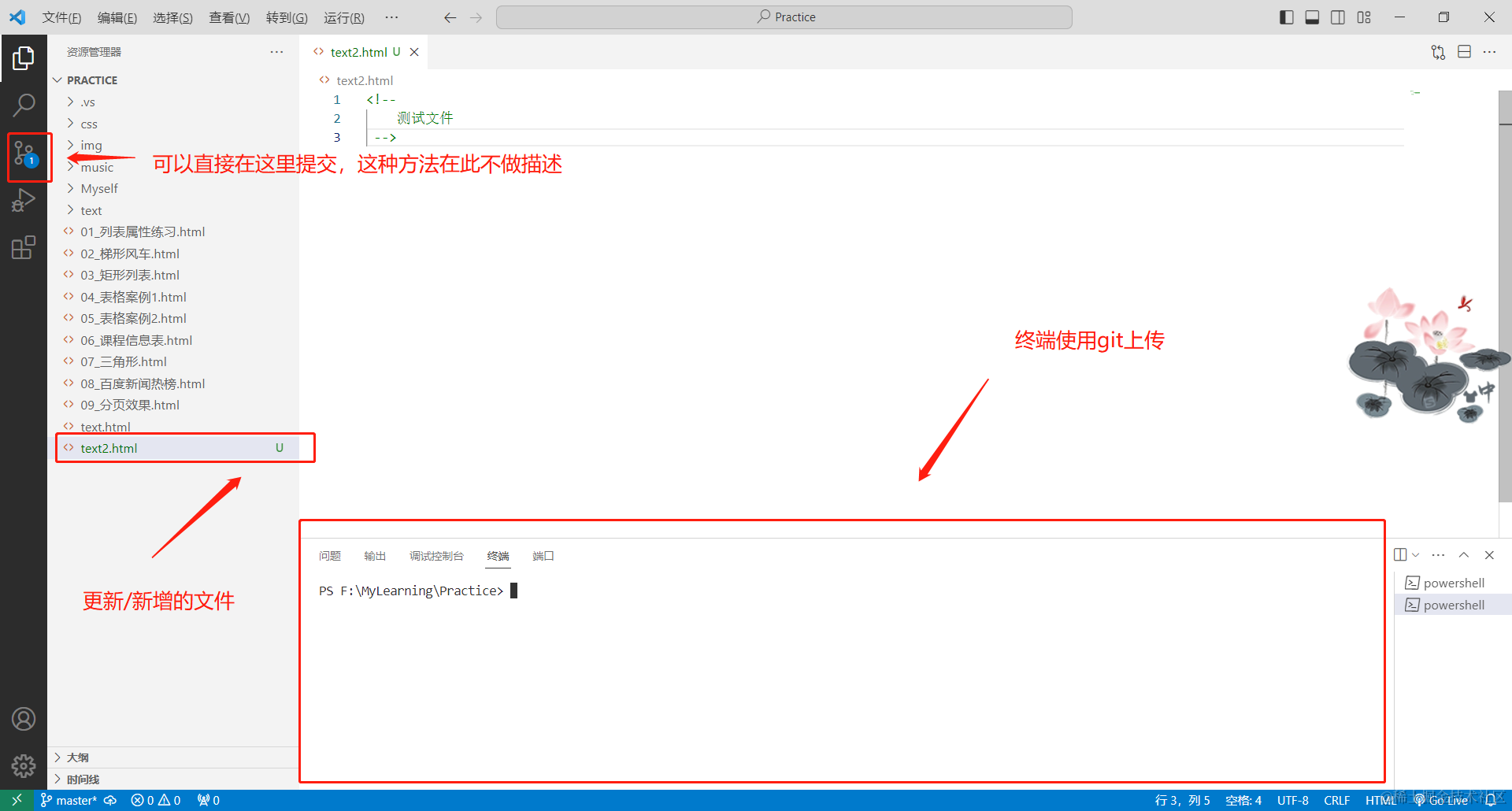Open the Search view in activity bar
Screen dimensions: 1512x811
click(x=24, y=105)
